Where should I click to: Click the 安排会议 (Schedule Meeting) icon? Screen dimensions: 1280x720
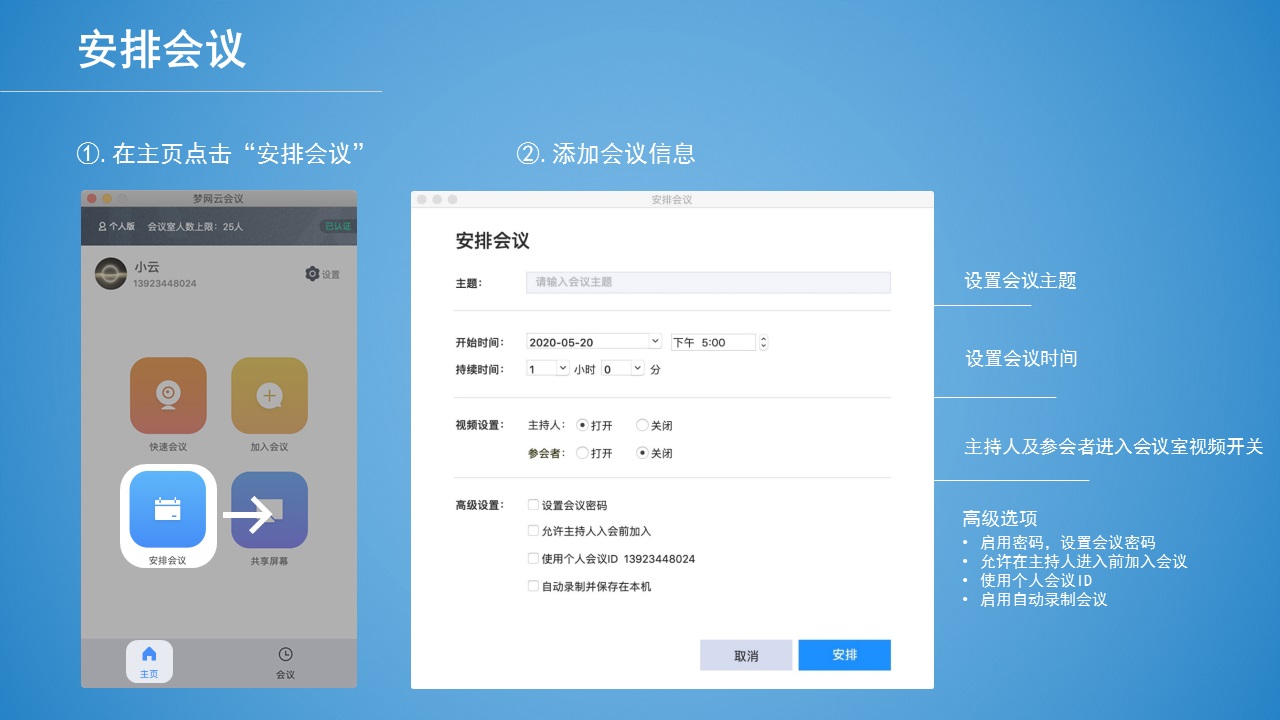[168, 508]
